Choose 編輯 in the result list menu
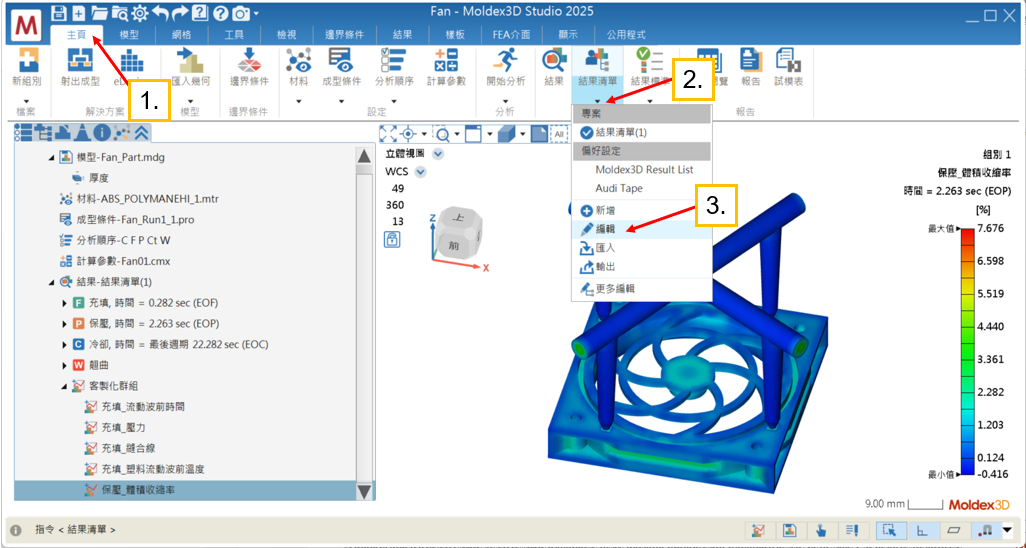The height and width of the screenshot is (548, 1026). [x=641, y=229]
